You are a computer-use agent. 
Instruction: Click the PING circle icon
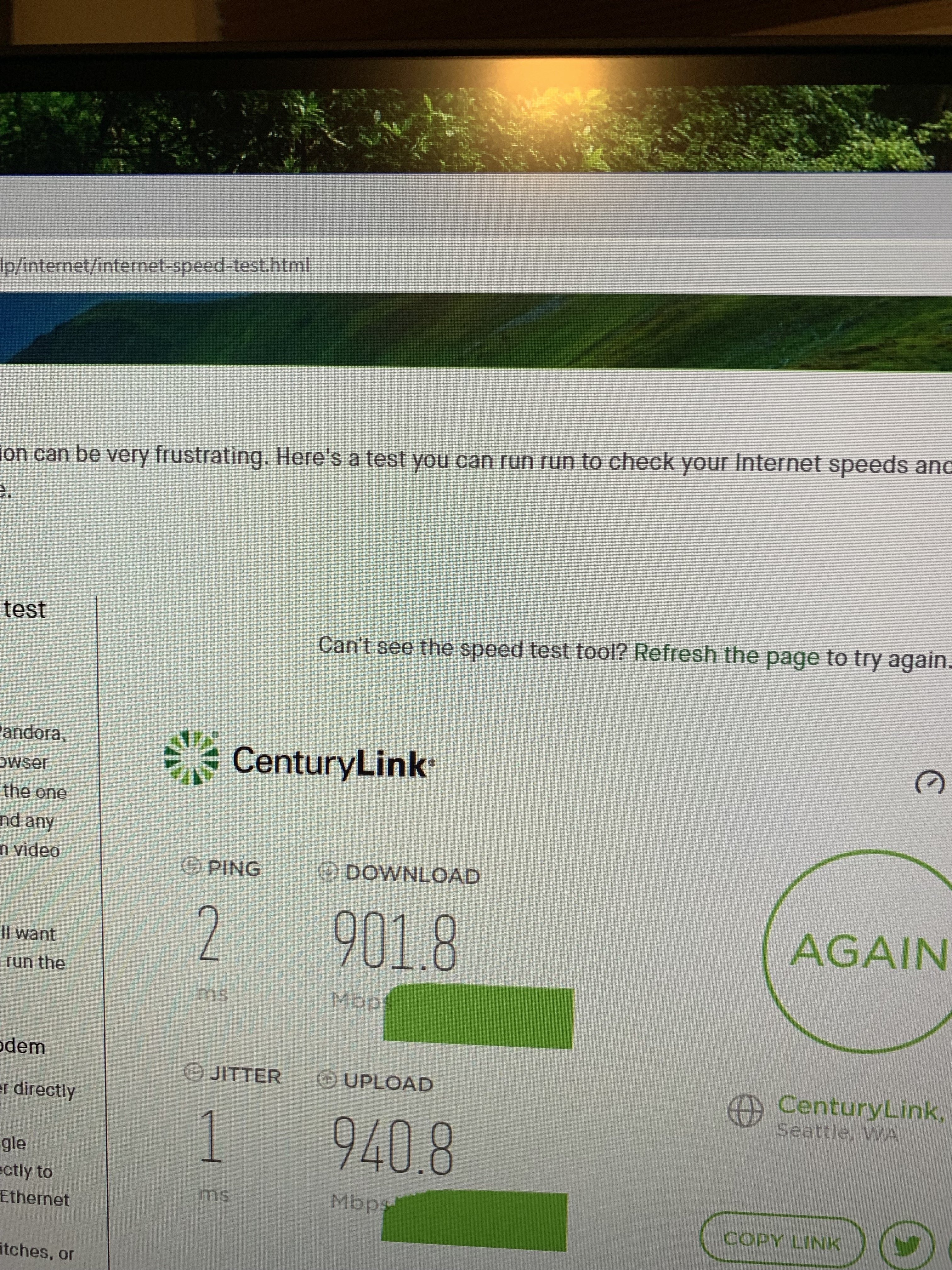pyautogui.click(x=191, y=866)
